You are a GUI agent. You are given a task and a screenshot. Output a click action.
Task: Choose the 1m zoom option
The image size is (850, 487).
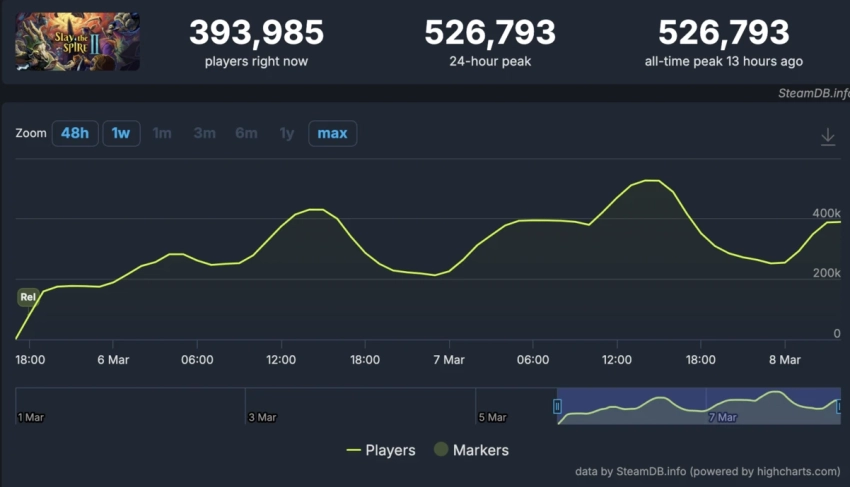(x=162, y=133)
